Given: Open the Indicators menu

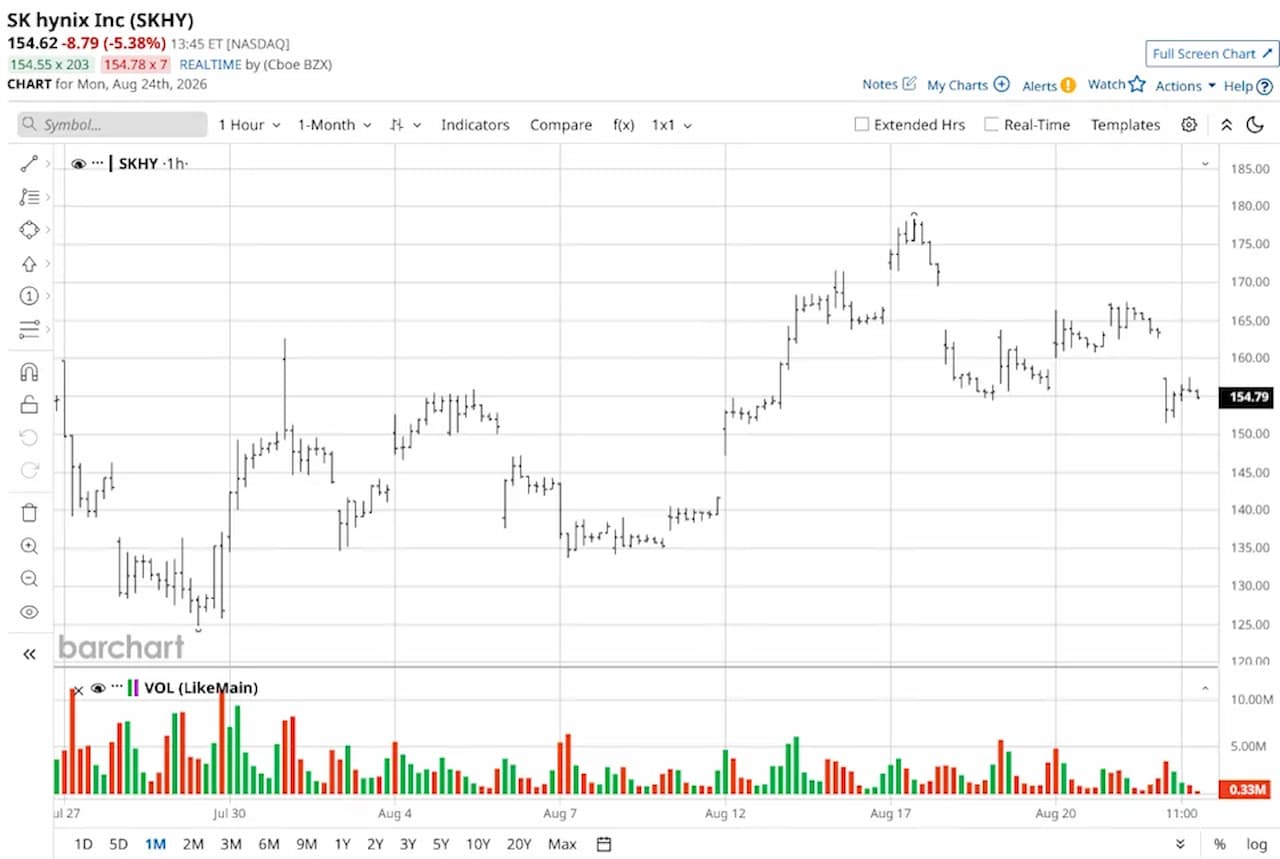Looking at the screenshot, I should tap(475, 125).
